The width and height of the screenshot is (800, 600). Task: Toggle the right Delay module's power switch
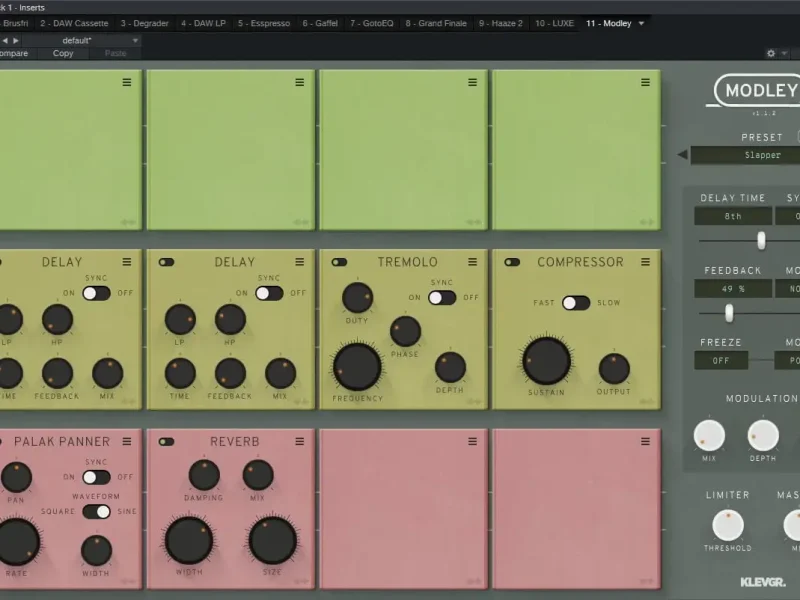[x=166, y=262]
